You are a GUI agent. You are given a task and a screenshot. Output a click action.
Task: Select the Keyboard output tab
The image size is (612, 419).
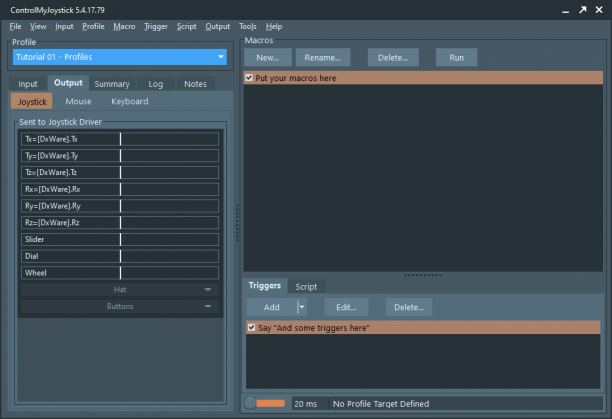click(x=130, y=101)
